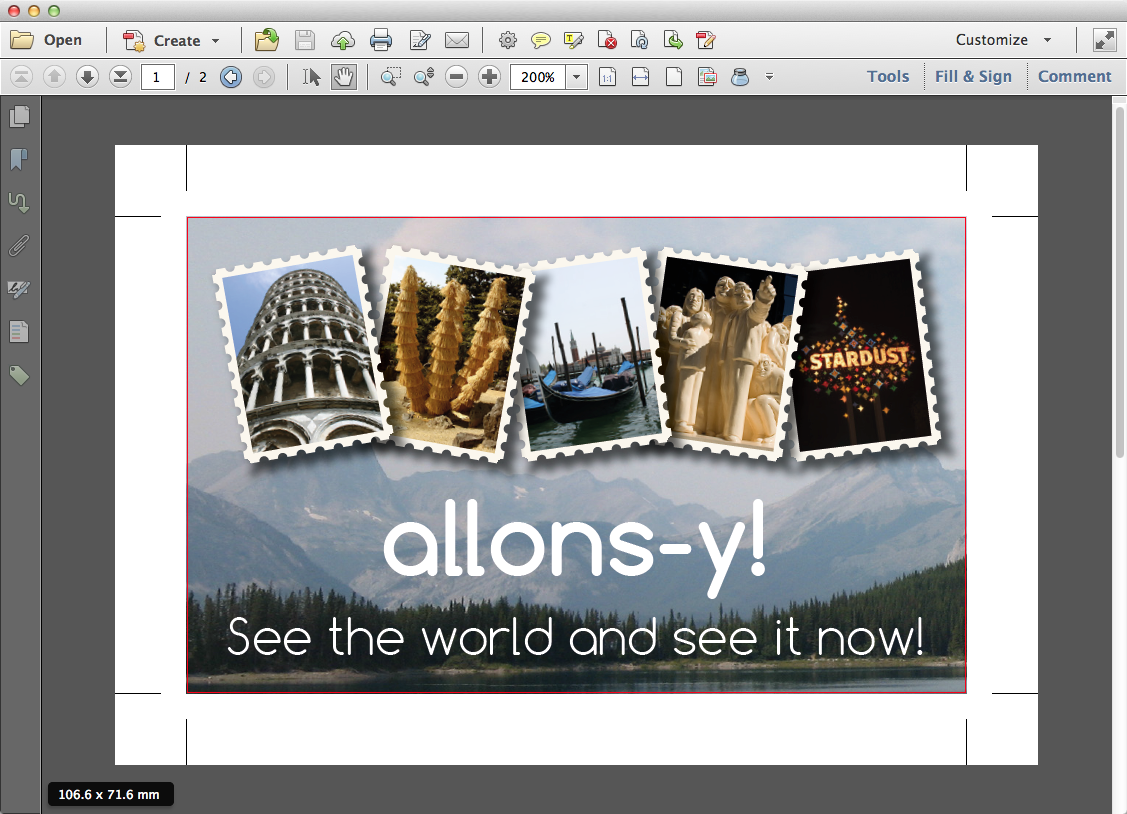The width and height of the screenshot is (1127, 814).
Task: Select the dynamic zoom tool
Action: pyautogui.click(x=424, y=77)
